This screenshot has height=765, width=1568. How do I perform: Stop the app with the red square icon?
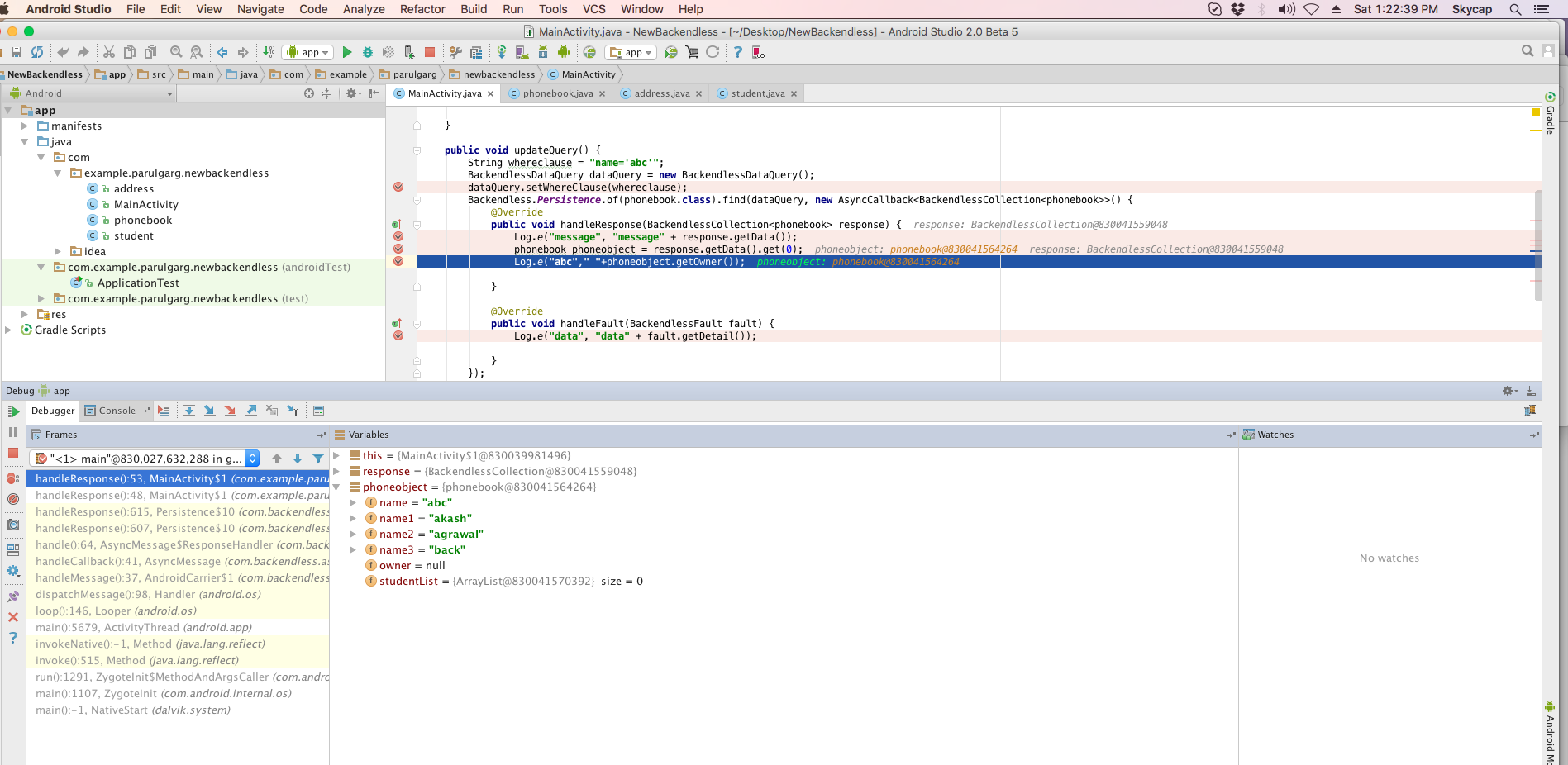430,52
